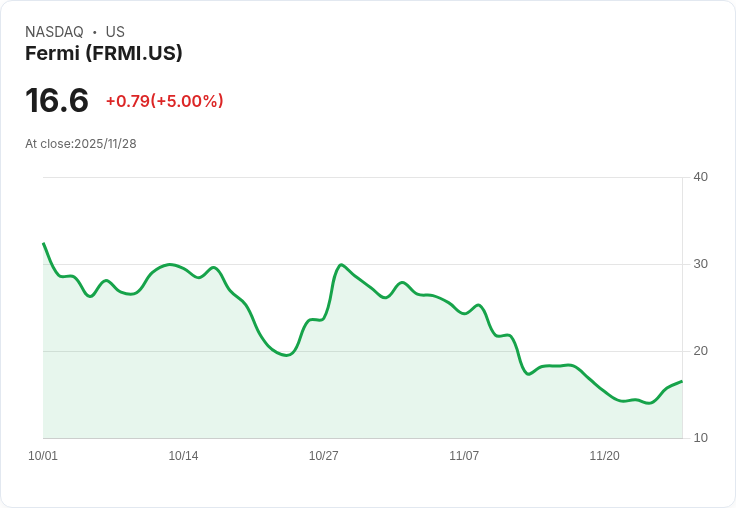Click the At close:2025/11/28 date text

[x=81, y=144]
